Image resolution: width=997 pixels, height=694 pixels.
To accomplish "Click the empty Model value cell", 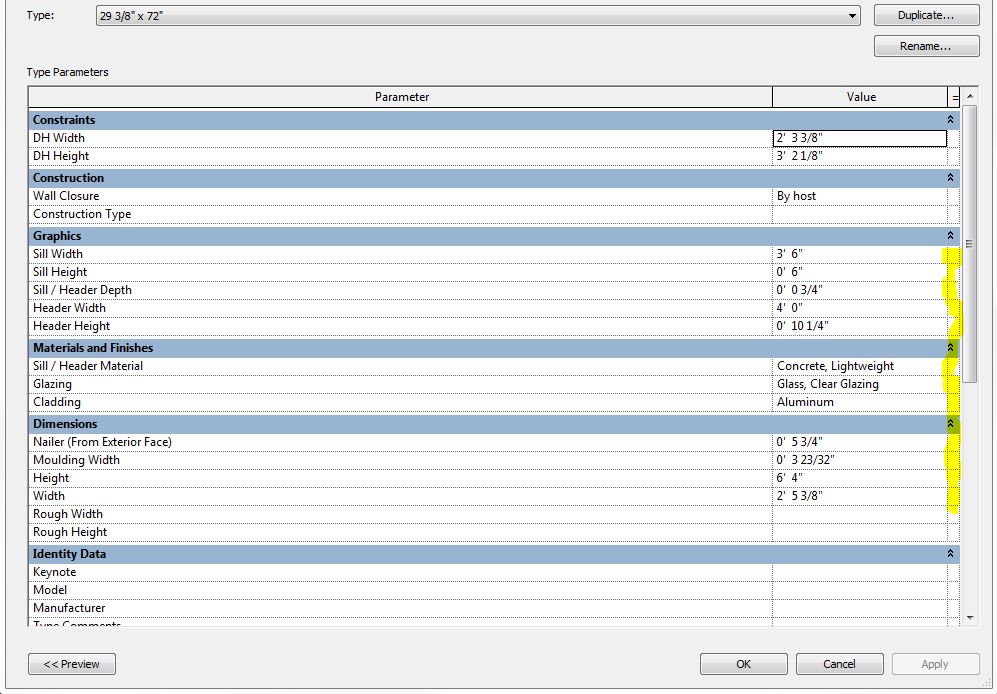I will [860, 590].
